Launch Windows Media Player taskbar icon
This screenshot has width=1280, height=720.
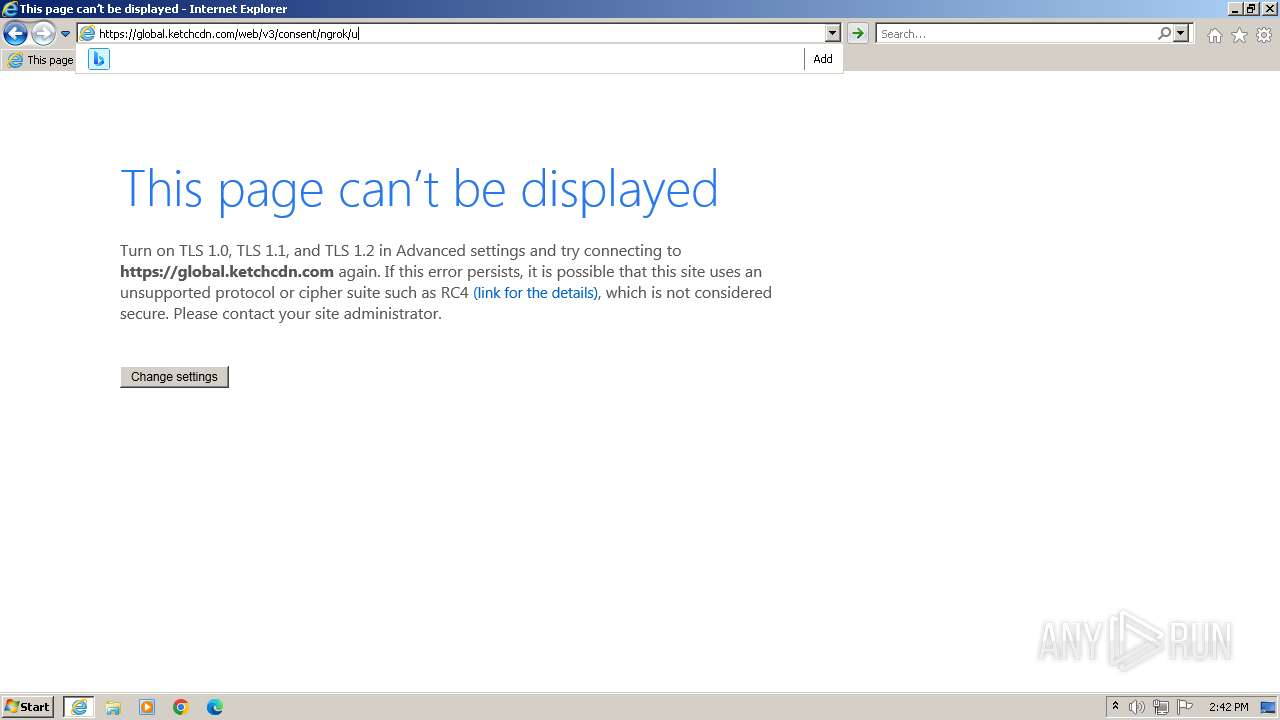pyautogui.click(x=147, y=707)
